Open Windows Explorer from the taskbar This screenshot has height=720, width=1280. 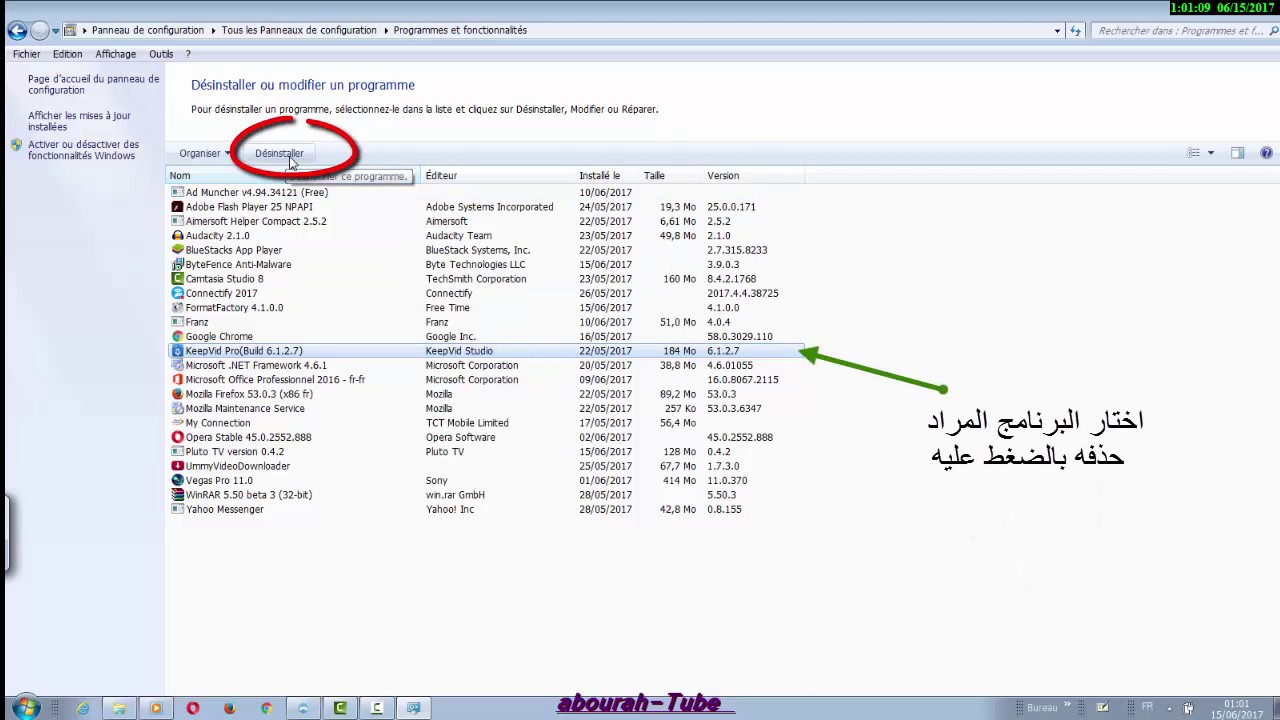pos(119,708)
